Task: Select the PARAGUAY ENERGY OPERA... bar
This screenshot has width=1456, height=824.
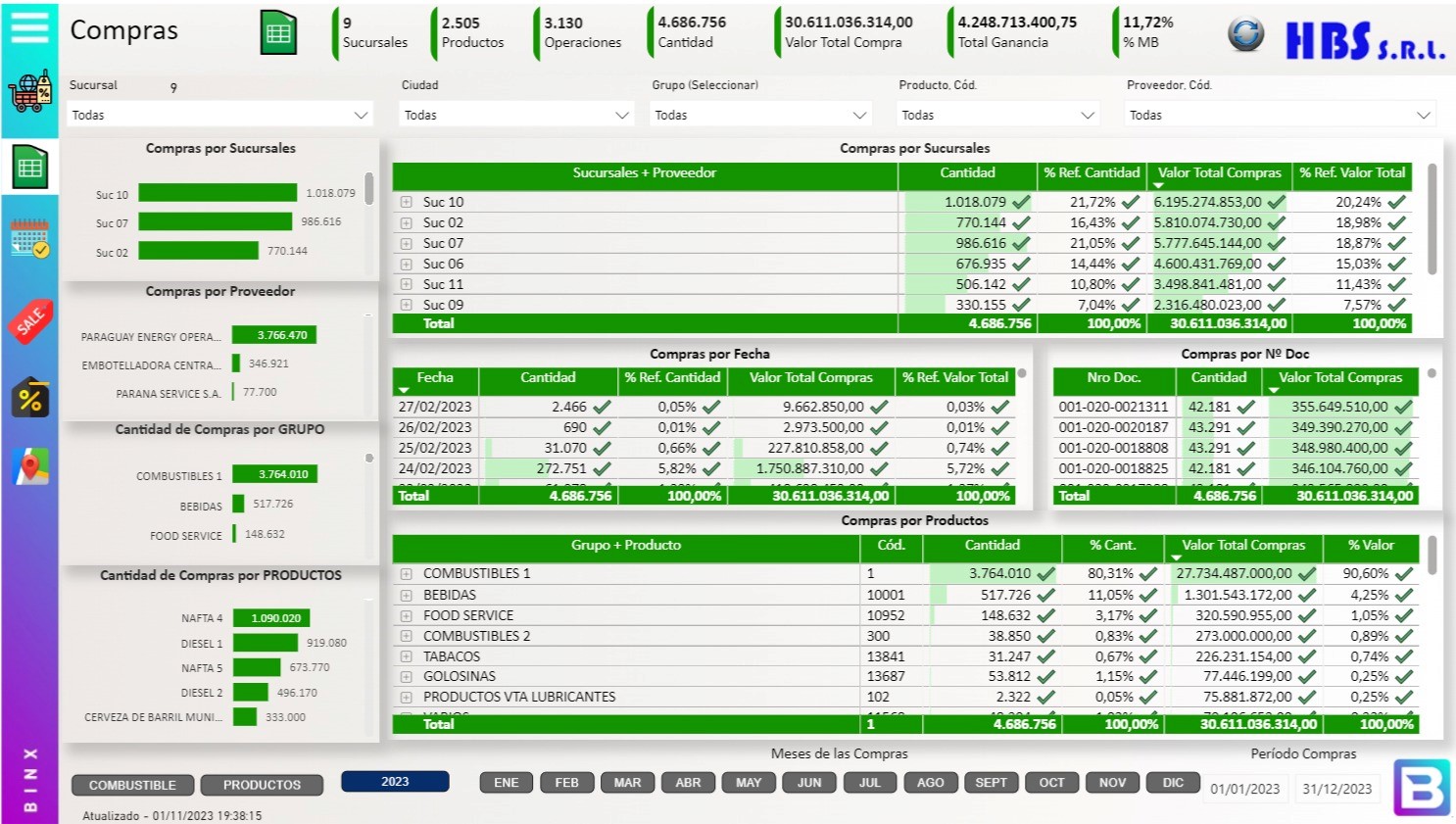Action: pos(273,335)
